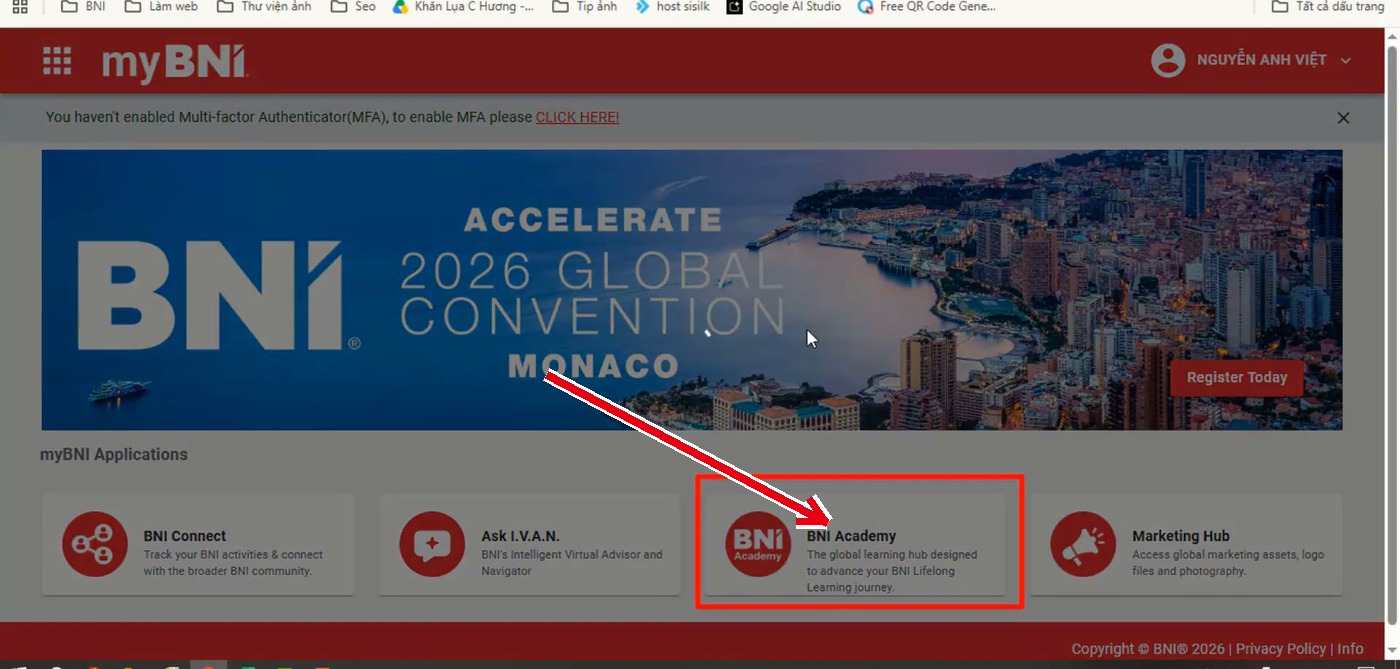The height and width of the screenshot is (669, 1400).
Task: Click the Copyright © BNI® 2026 text
Action: tap(1147, 649)
